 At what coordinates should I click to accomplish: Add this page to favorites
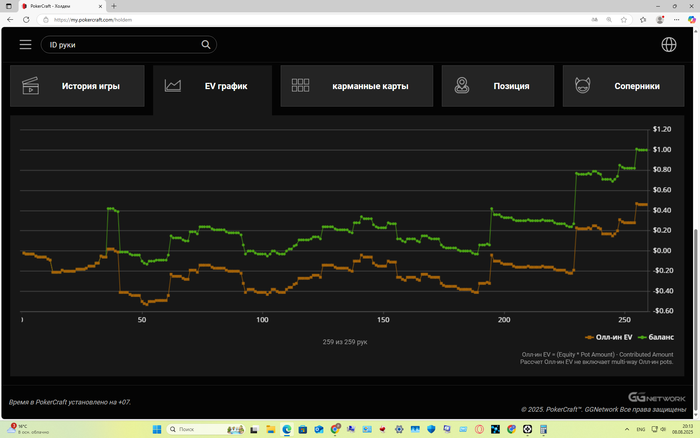(x=624, y=20)
